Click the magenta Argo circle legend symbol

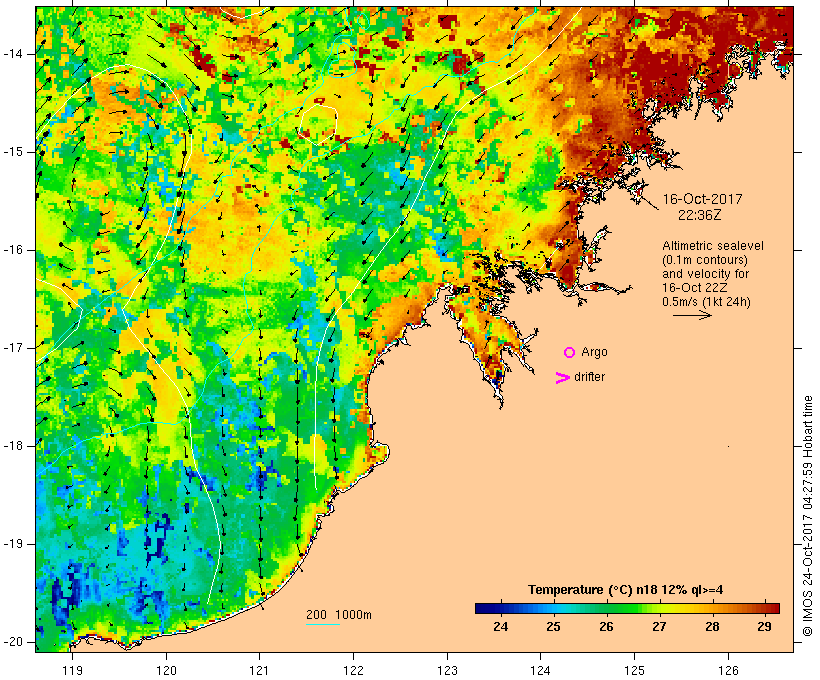click(x=570, y=353)
